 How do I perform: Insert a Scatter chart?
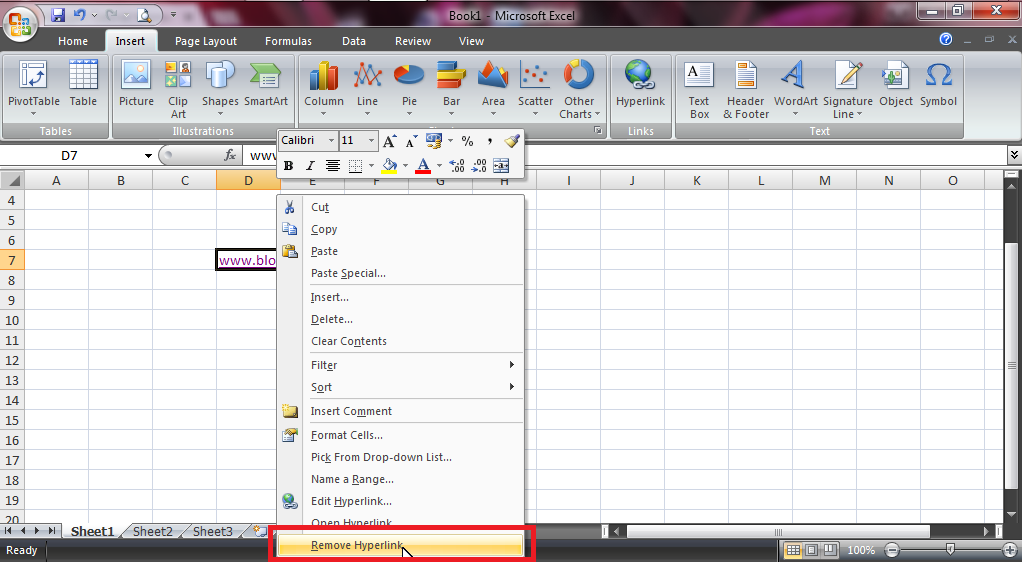(x=535, y=88)
